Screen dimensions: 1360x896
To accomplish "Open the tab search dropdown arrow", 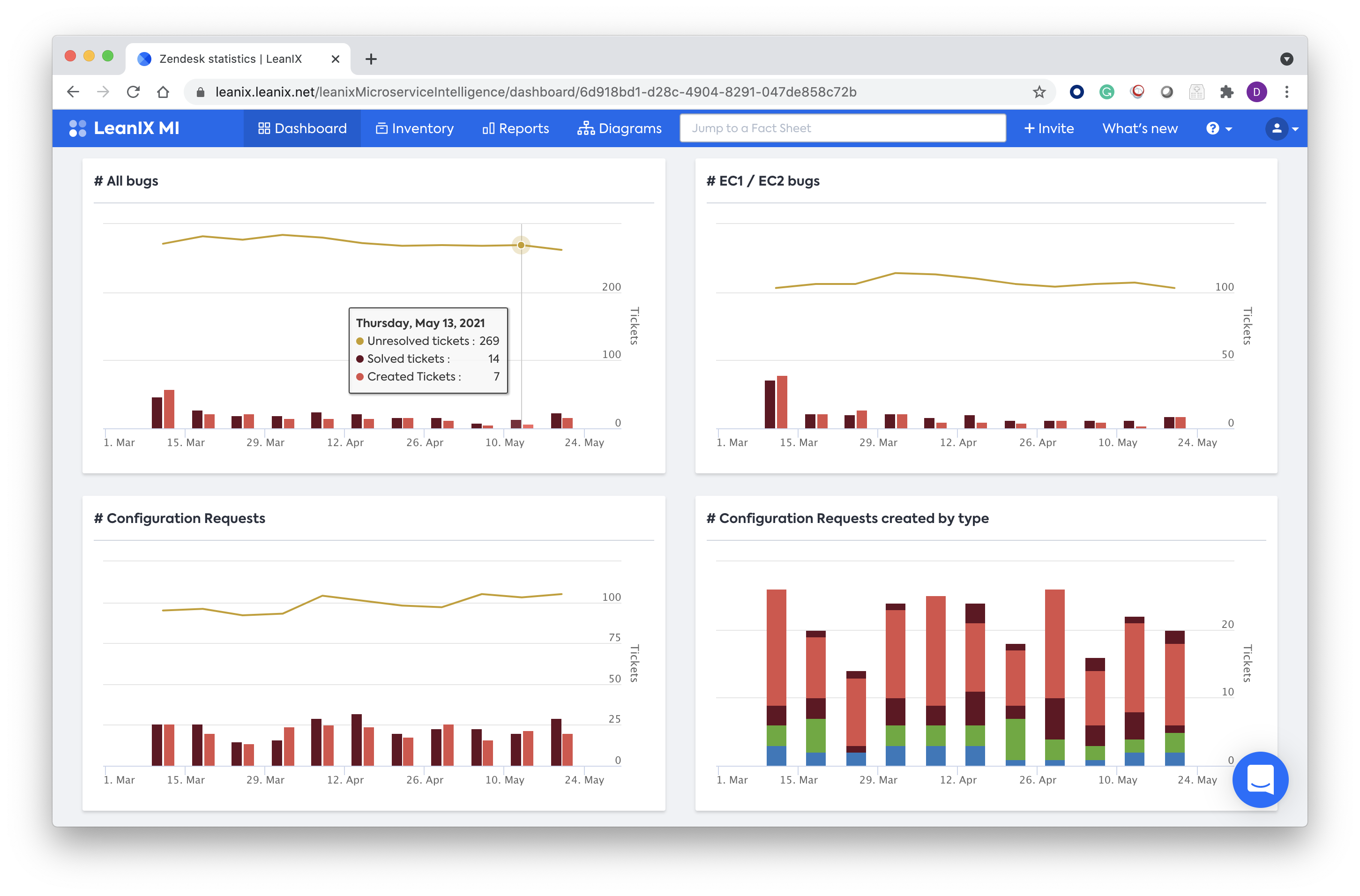I will 1286,59.
